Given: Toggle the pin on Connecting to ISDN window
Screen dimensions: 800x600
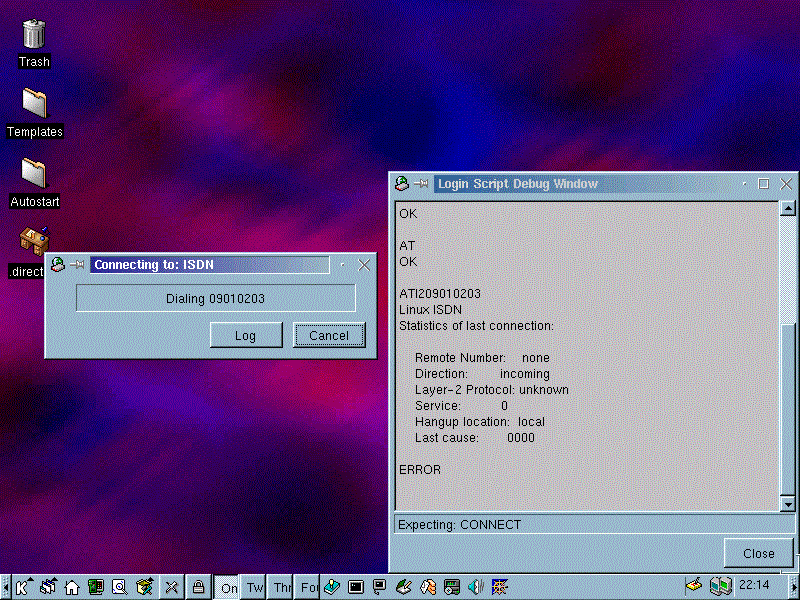Looking at the screenshot, I should (x=77, y=265).
